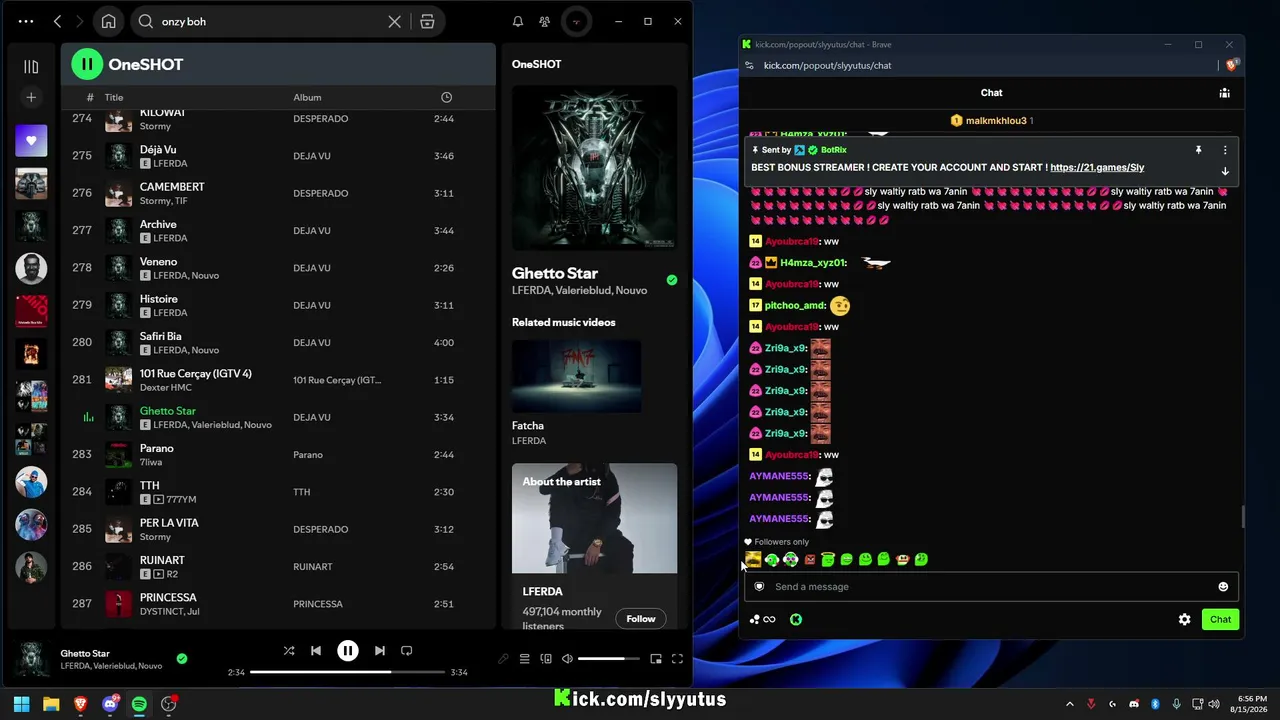Pause playback in the bottom player bar
This screenshot has height=720, width=1280.
tap(348, 650)
